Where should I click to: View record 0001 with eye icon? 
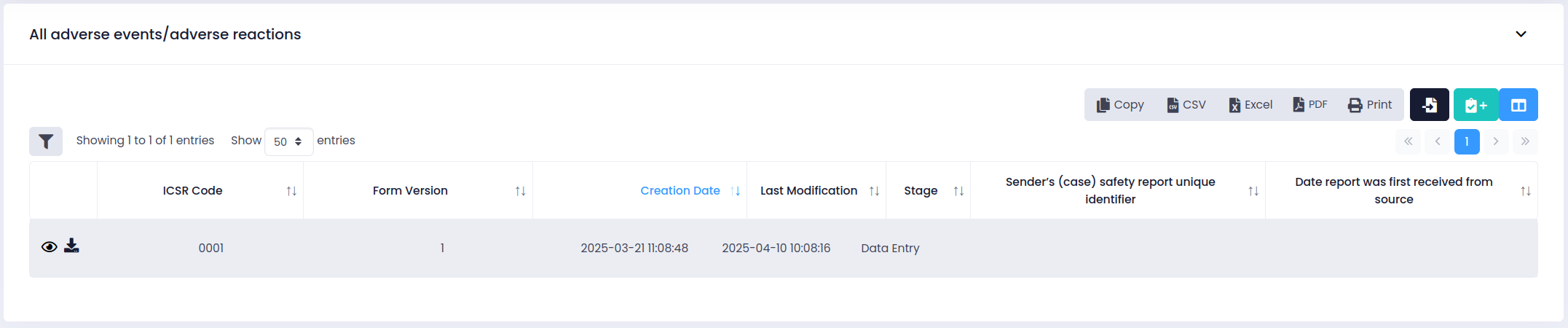tap(50, 247)
